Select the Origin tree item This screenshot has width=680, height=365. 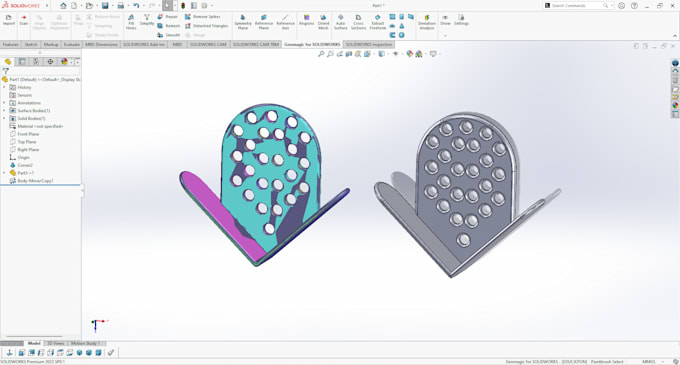[x=23, y=157]
